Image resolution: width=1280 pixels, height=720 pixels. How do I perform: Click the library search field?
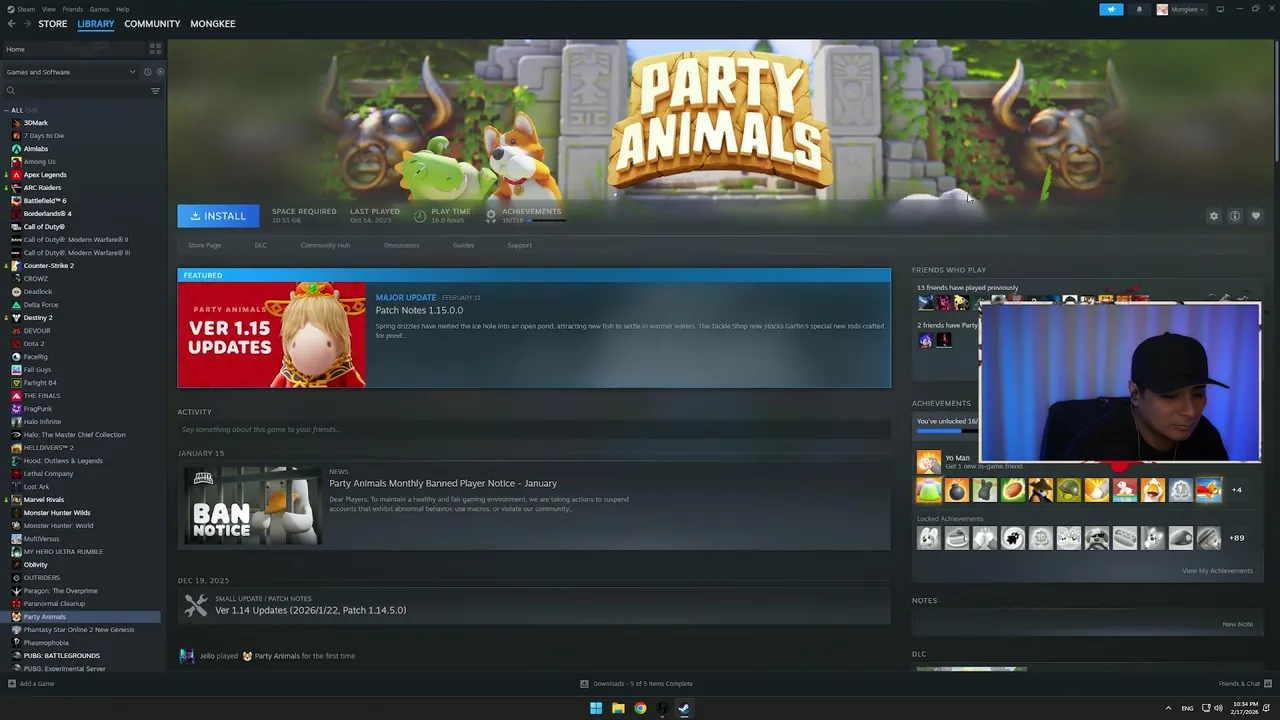pos(75,91)
